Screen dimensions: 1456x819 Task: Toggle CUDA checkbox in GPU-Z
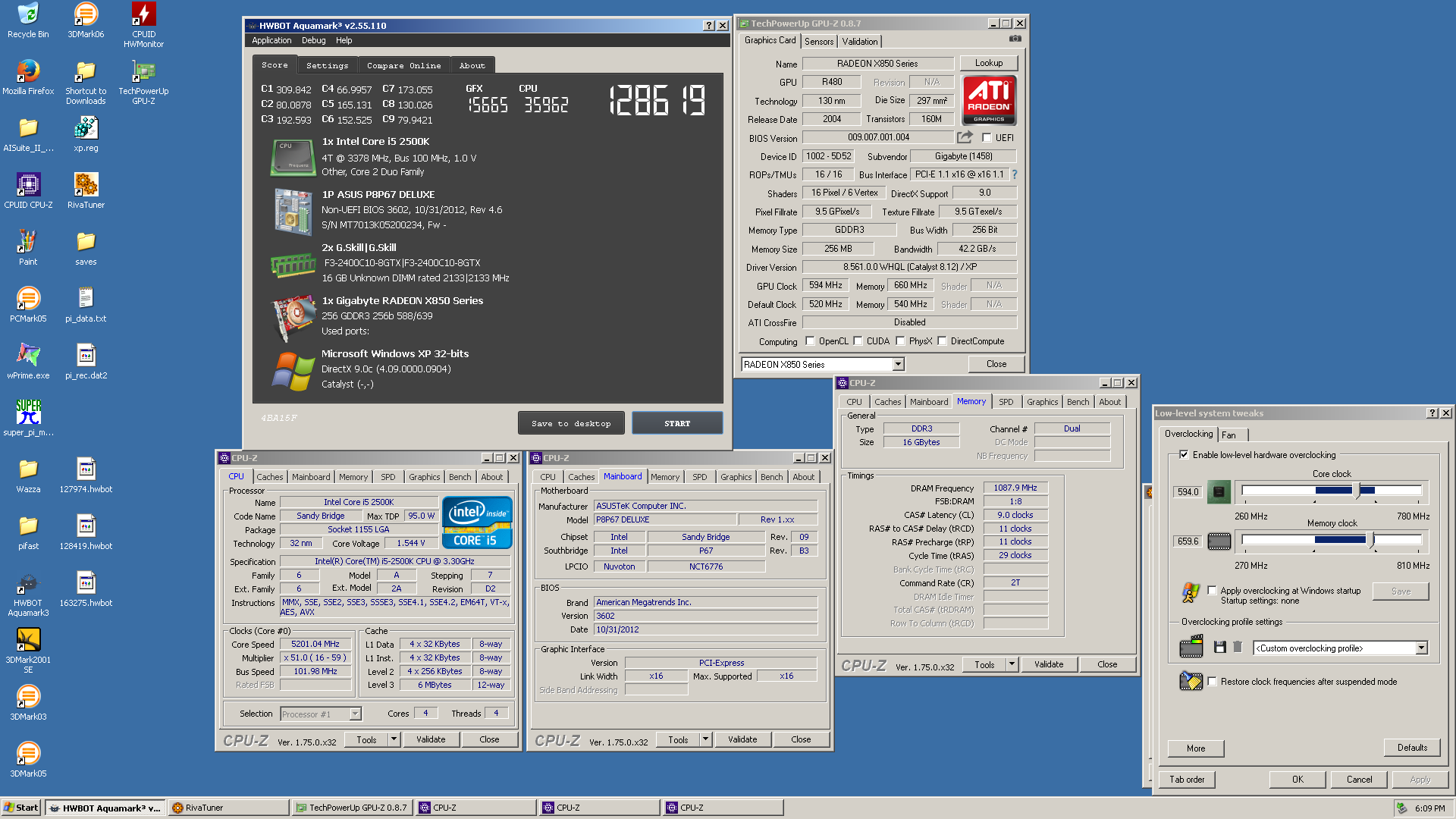pos(858,340)
